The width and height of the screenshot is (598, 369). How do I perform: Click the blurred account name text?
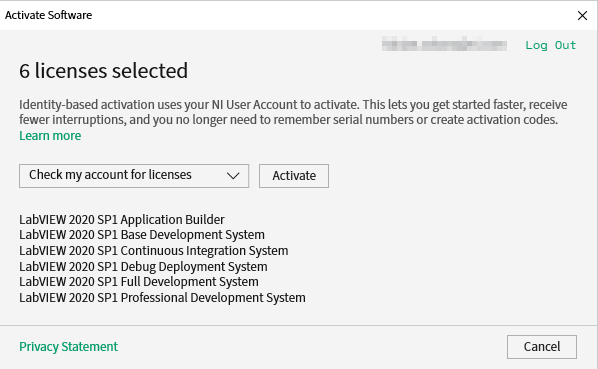click(x=444, y=45)
